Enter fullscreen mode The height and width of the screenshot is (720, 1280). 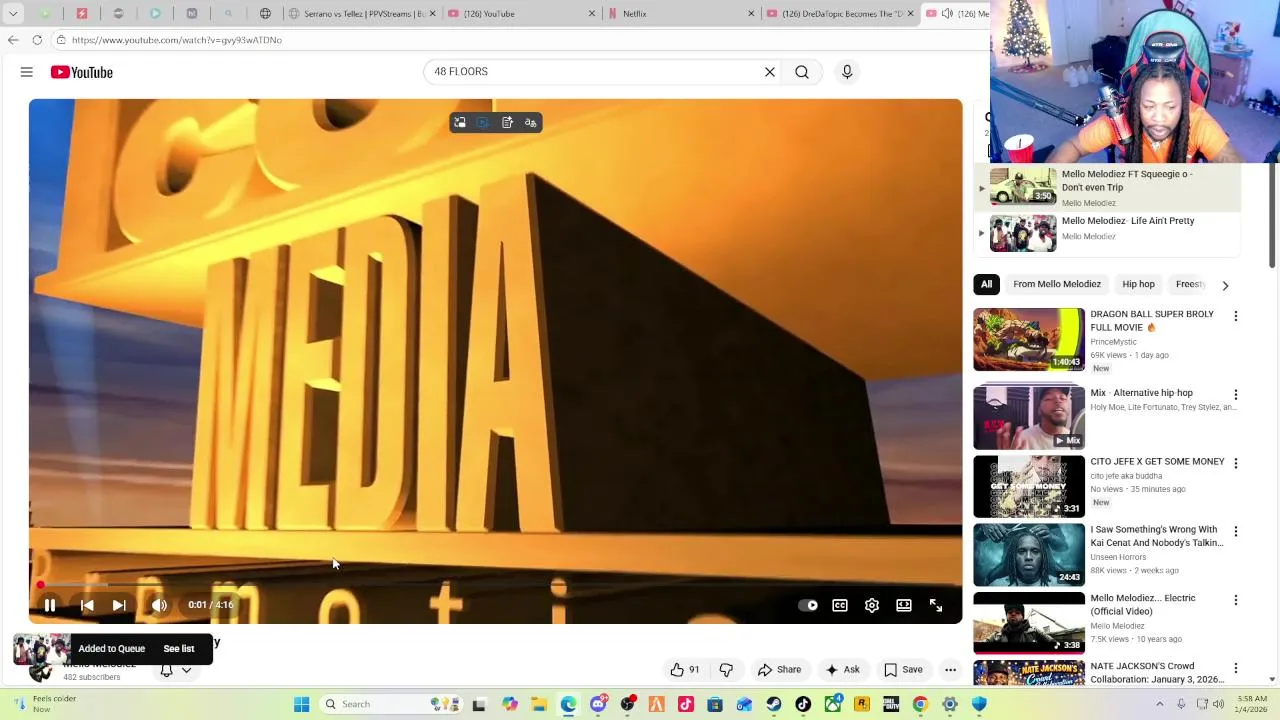[x=936, y=605]
